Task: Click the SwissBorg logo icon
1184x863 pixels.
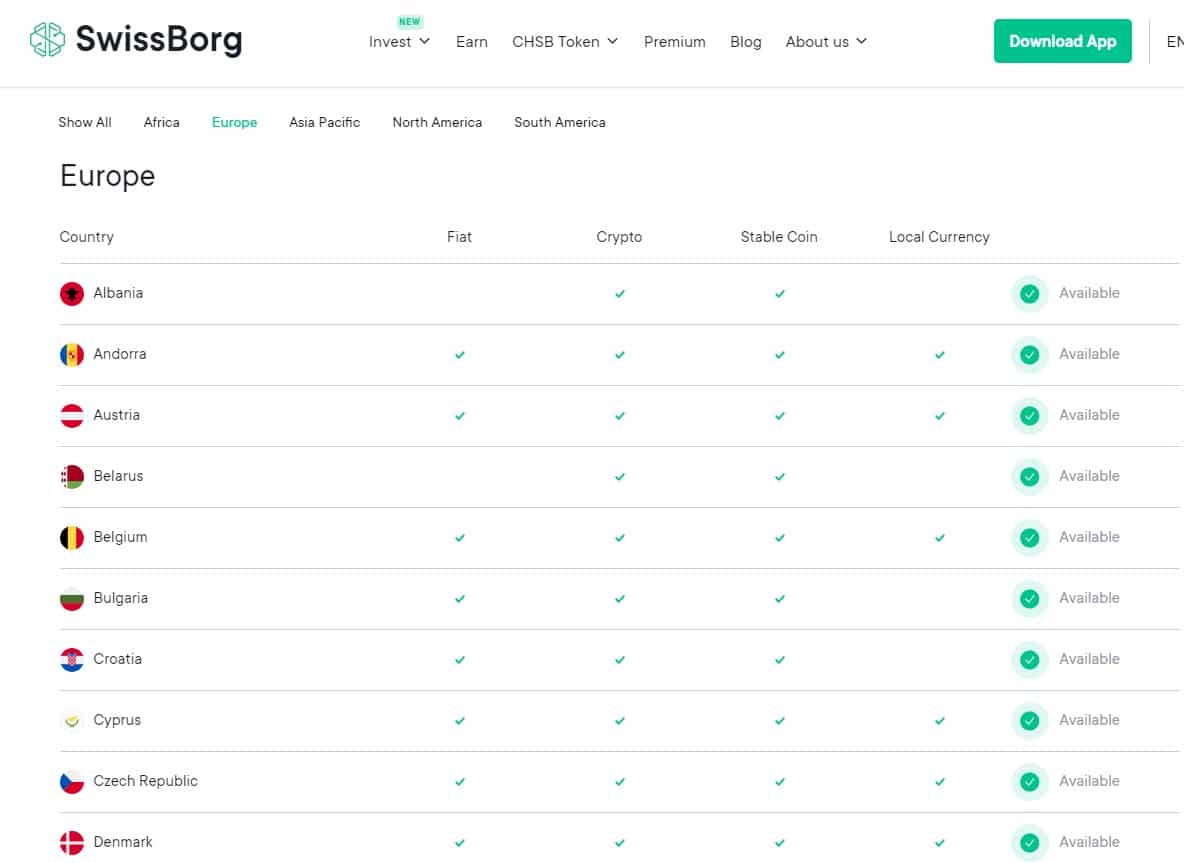Action: click(47, 40)
